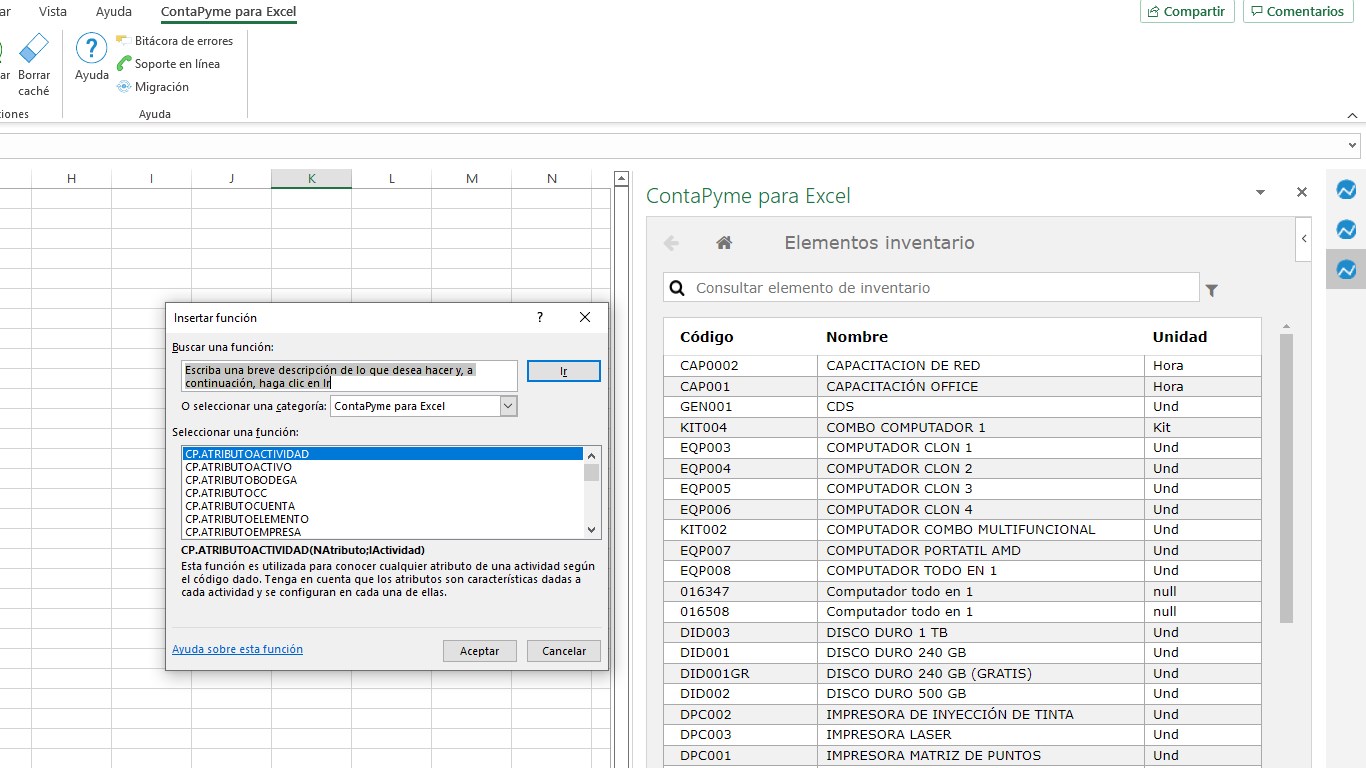Click the Ayuda question mark ribbon icon
The height and width of the screenshot is (768, 1366).
click(x=91, y=48)
